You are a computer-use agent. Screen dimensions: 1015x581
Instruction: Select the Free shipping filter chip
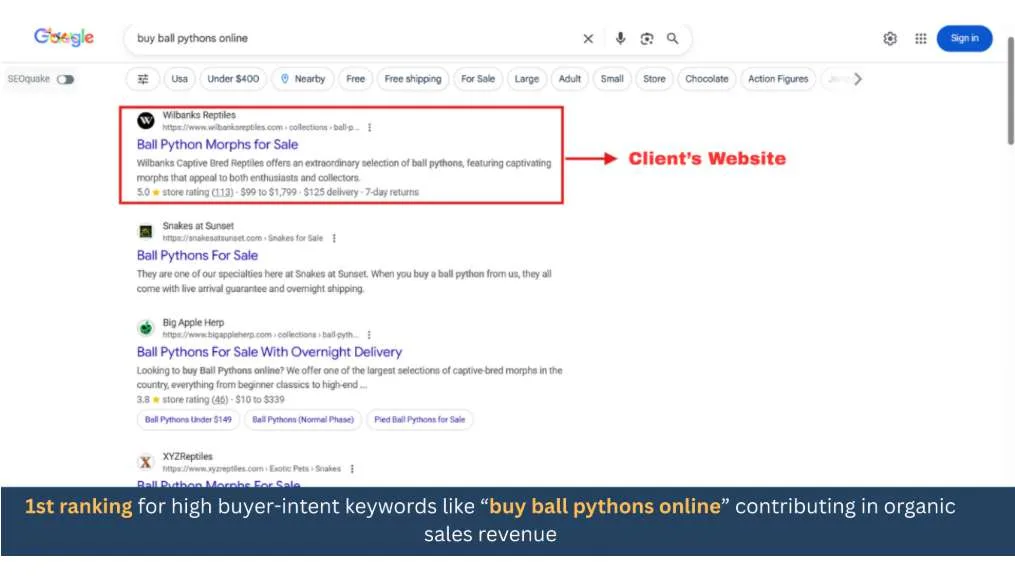click(x=413, y=79)
